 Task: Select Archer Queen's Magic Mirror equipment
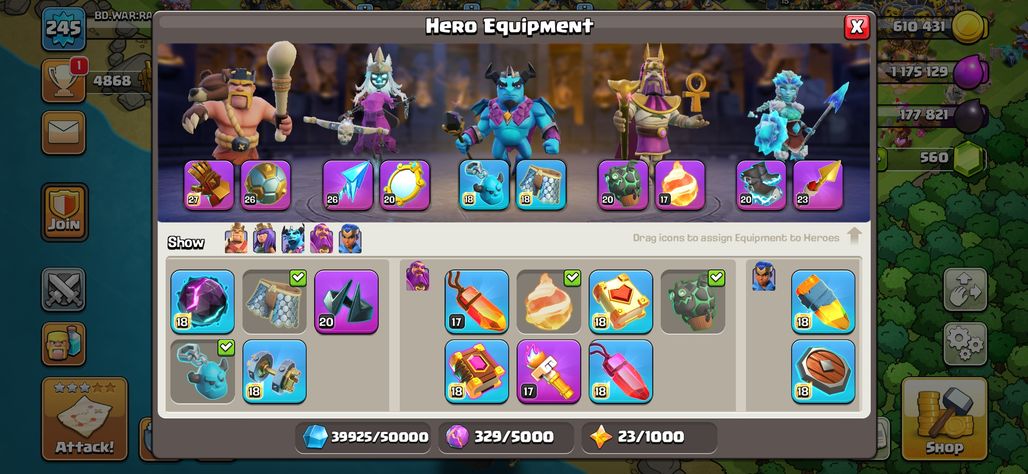(x=405, y=185)
